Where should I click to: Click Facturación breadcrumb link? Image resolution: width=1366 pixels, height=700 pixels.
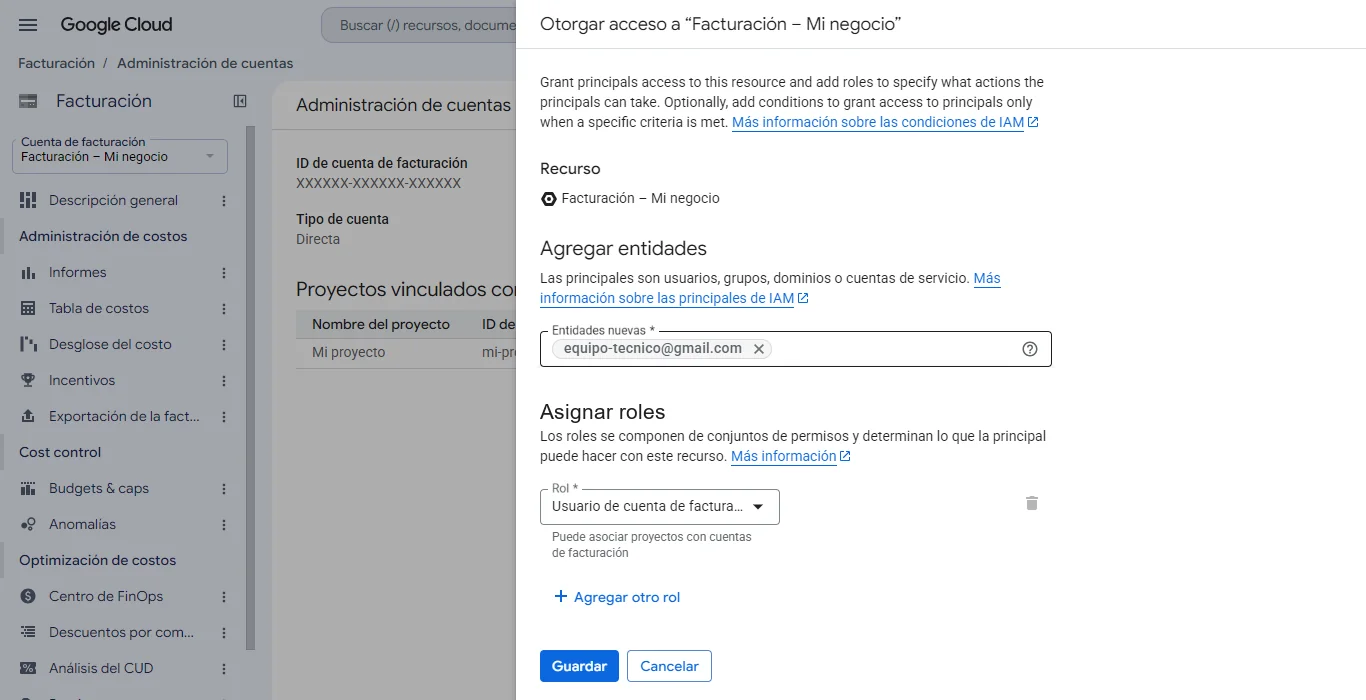(x=56, y=63)
